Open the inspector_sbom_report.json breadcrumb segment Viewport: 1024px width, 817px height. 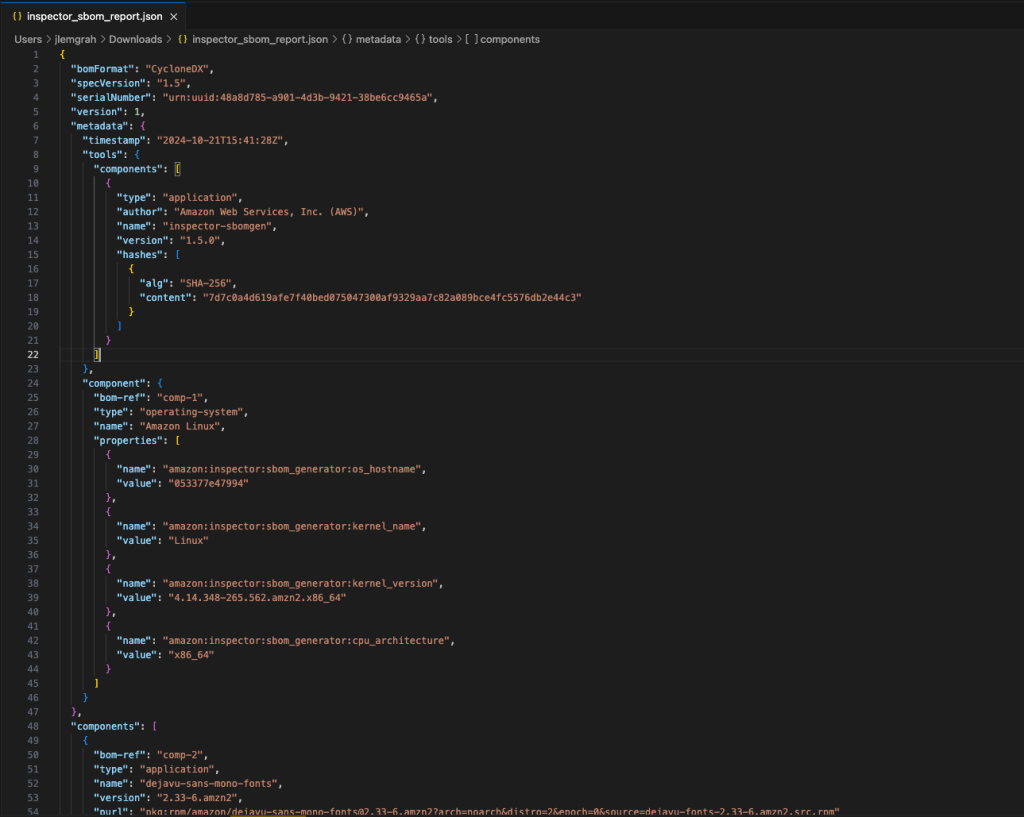[260, 39]
